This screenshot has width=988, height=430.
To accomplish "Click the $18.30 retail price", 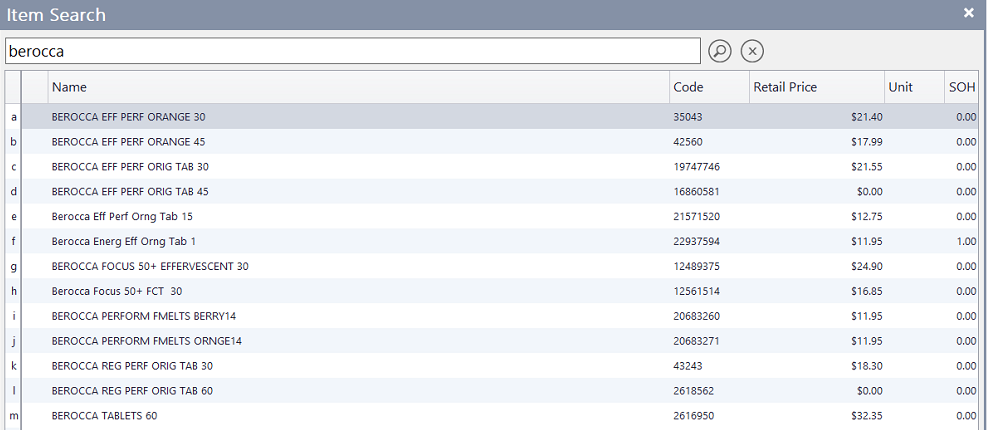I will [868, 366].
